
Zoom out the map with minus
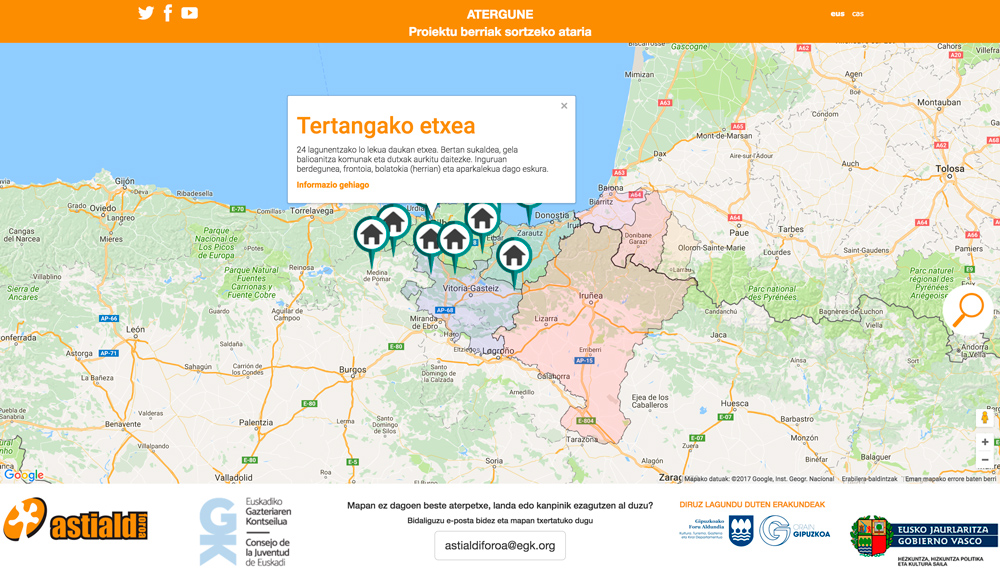click(985, 459)
